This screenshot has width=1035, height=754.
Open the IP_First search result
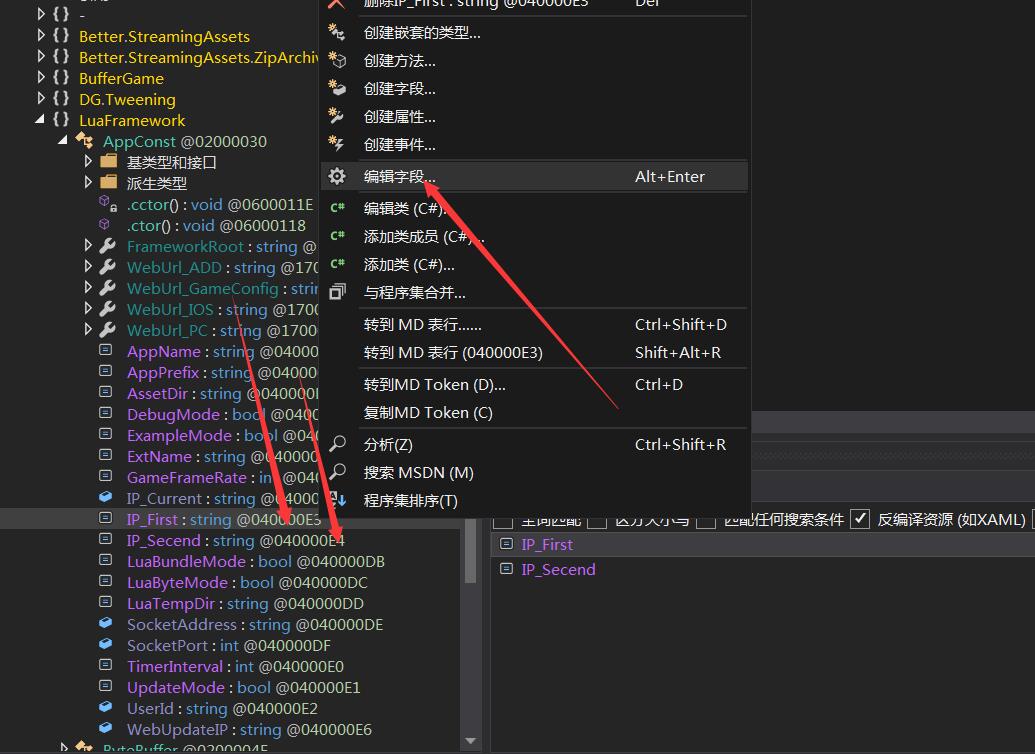547,545
